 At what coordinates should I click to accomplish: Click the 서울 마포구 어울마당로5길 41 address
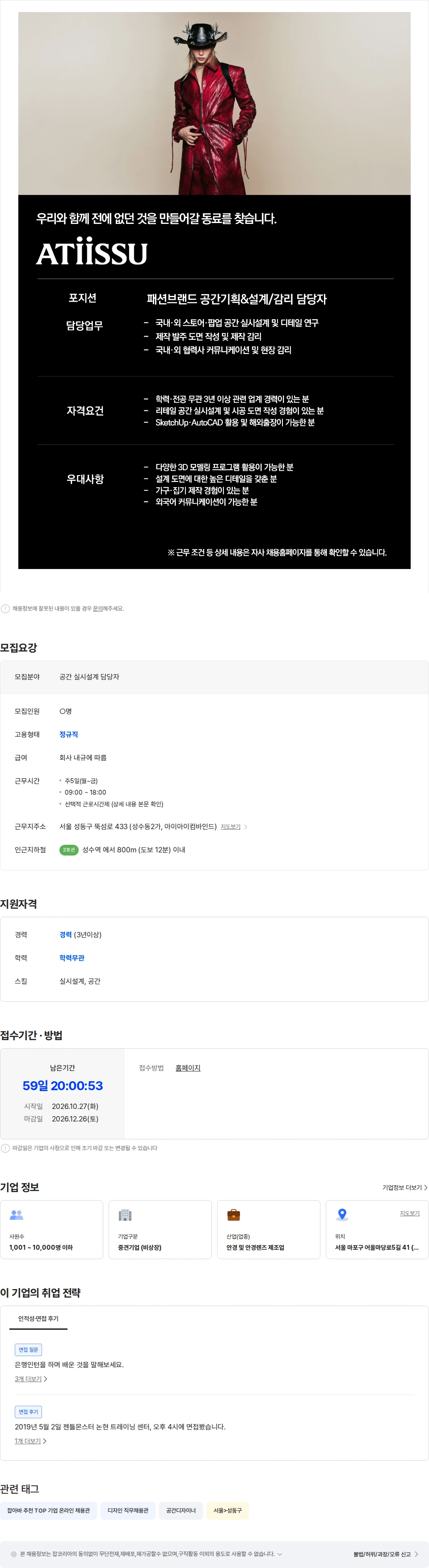click(377, 1247)
